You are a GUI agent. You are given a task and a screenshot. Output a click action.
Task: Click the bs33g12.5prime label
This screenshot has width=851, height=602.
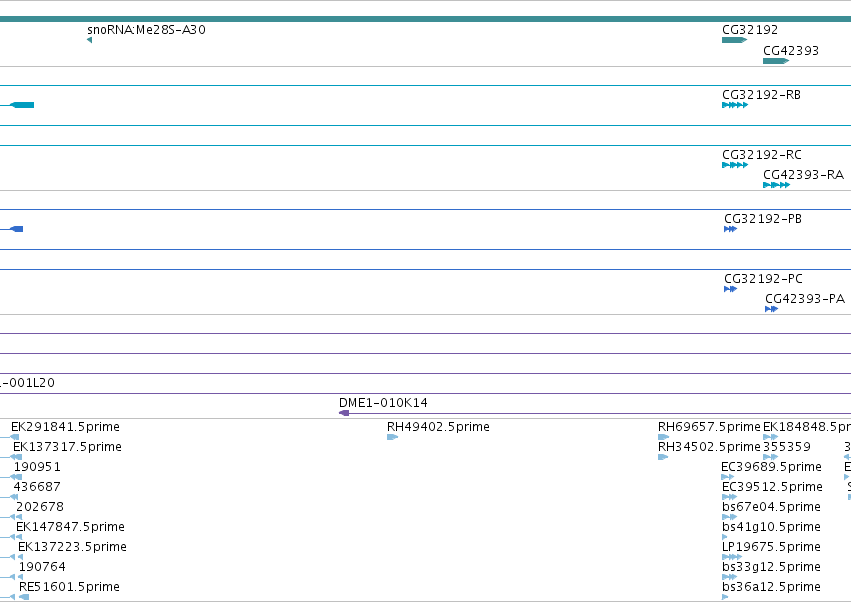(771, 567)
